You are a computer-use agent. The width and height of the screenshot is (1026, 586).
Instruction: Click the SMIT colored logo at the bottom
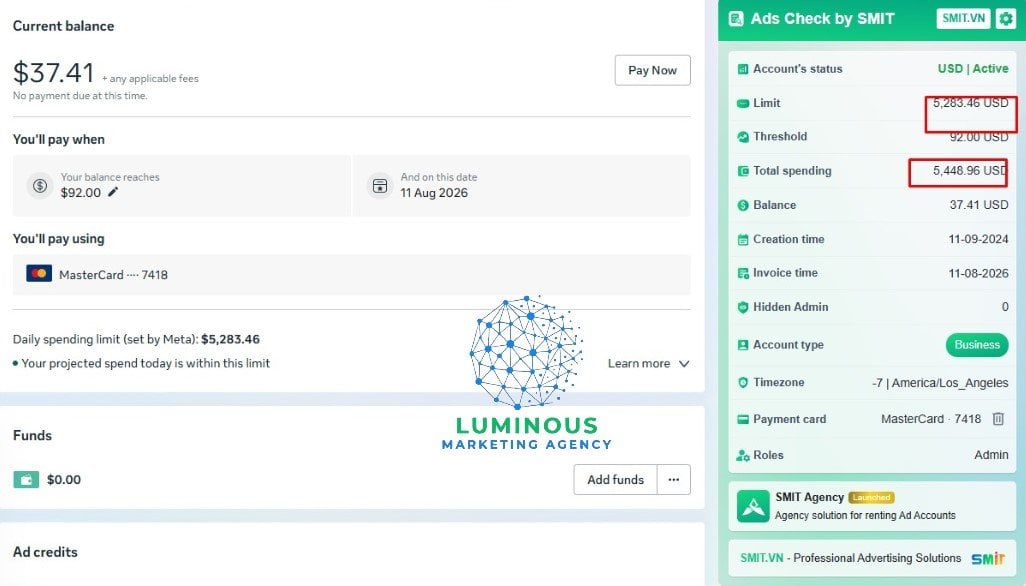tap(988, 558)
